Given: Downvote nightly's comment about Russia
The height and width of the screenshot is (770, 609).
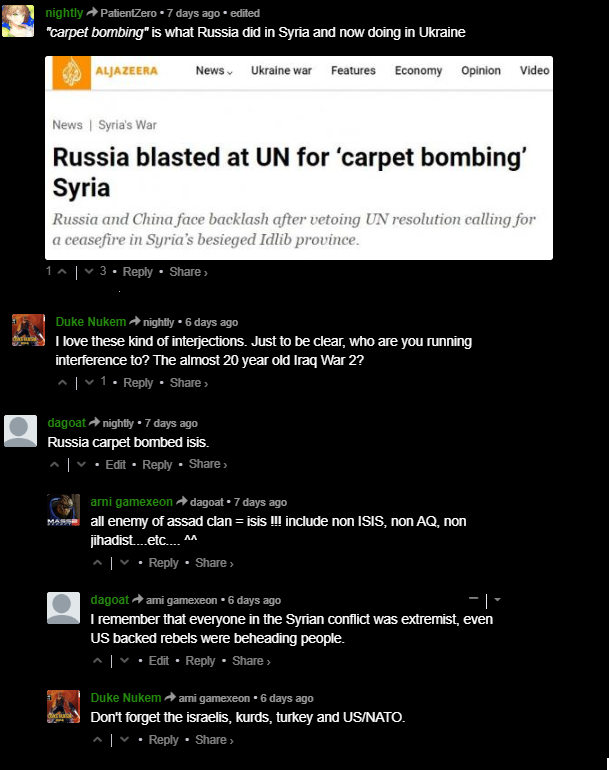Looking at the screenshot, I should point(89,272).
